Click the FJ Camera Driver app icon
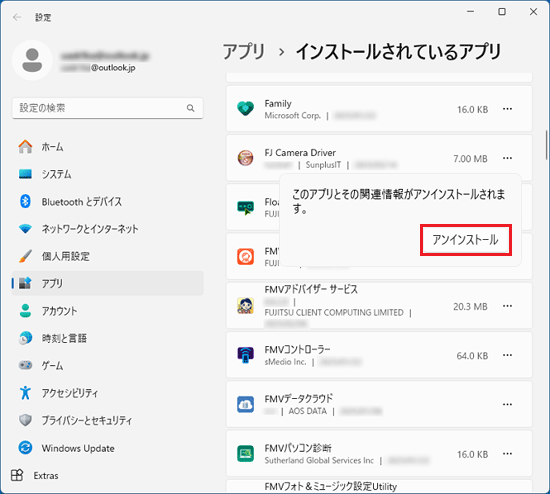The height and width of the screenshot is (494, 550). pyautogui.click(x=245, y=158)
